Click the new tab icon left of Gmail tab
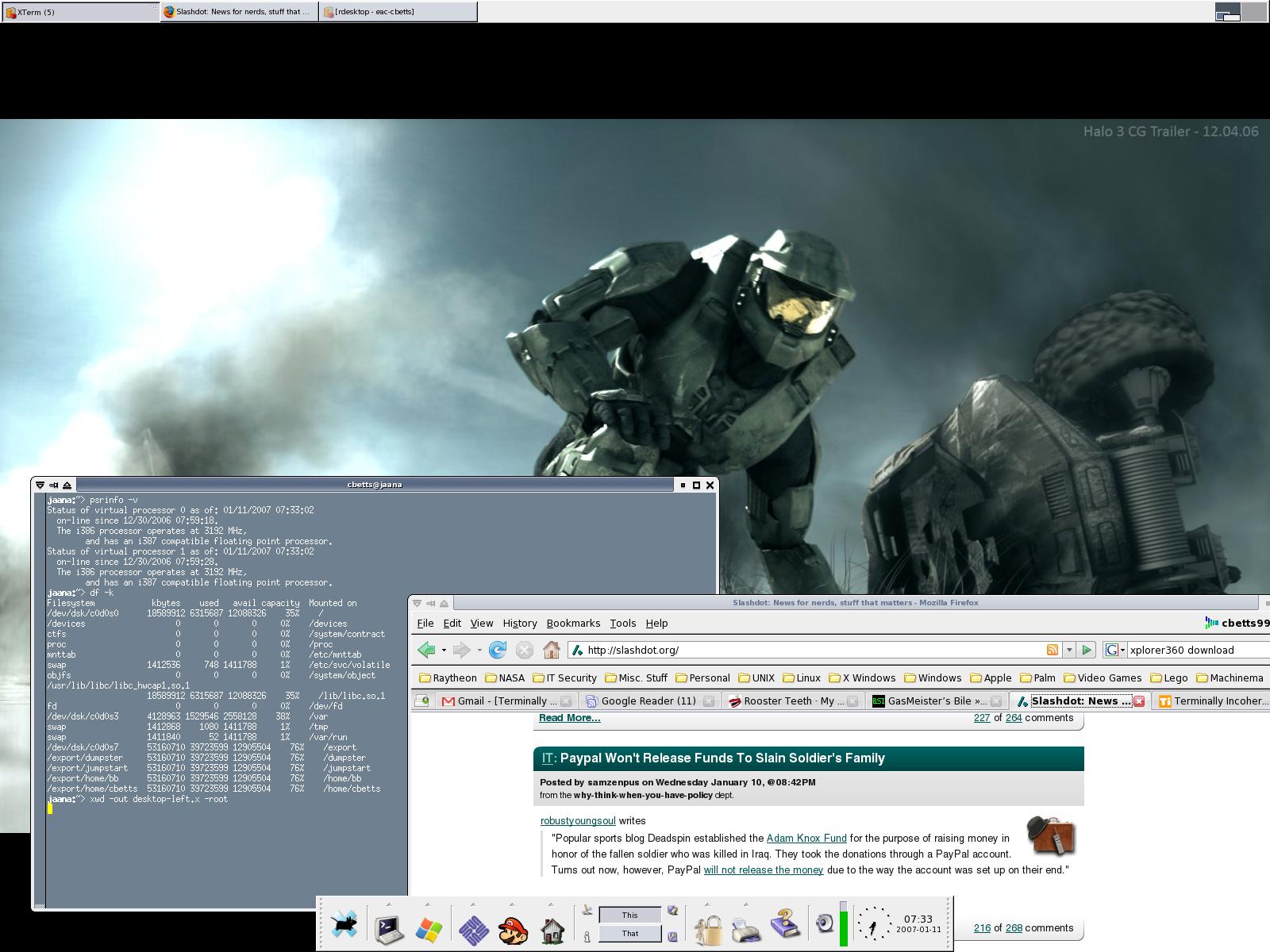Screen dimensions: 1270x952 (422, 701)
